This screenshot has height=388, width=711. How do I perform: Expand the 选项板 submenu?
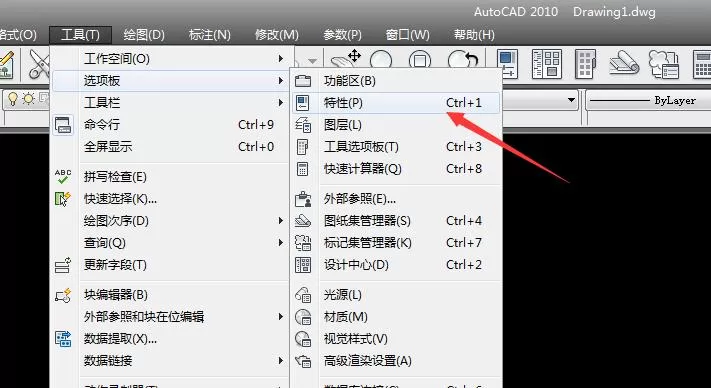pyautogui.click(x=170, y=81)
